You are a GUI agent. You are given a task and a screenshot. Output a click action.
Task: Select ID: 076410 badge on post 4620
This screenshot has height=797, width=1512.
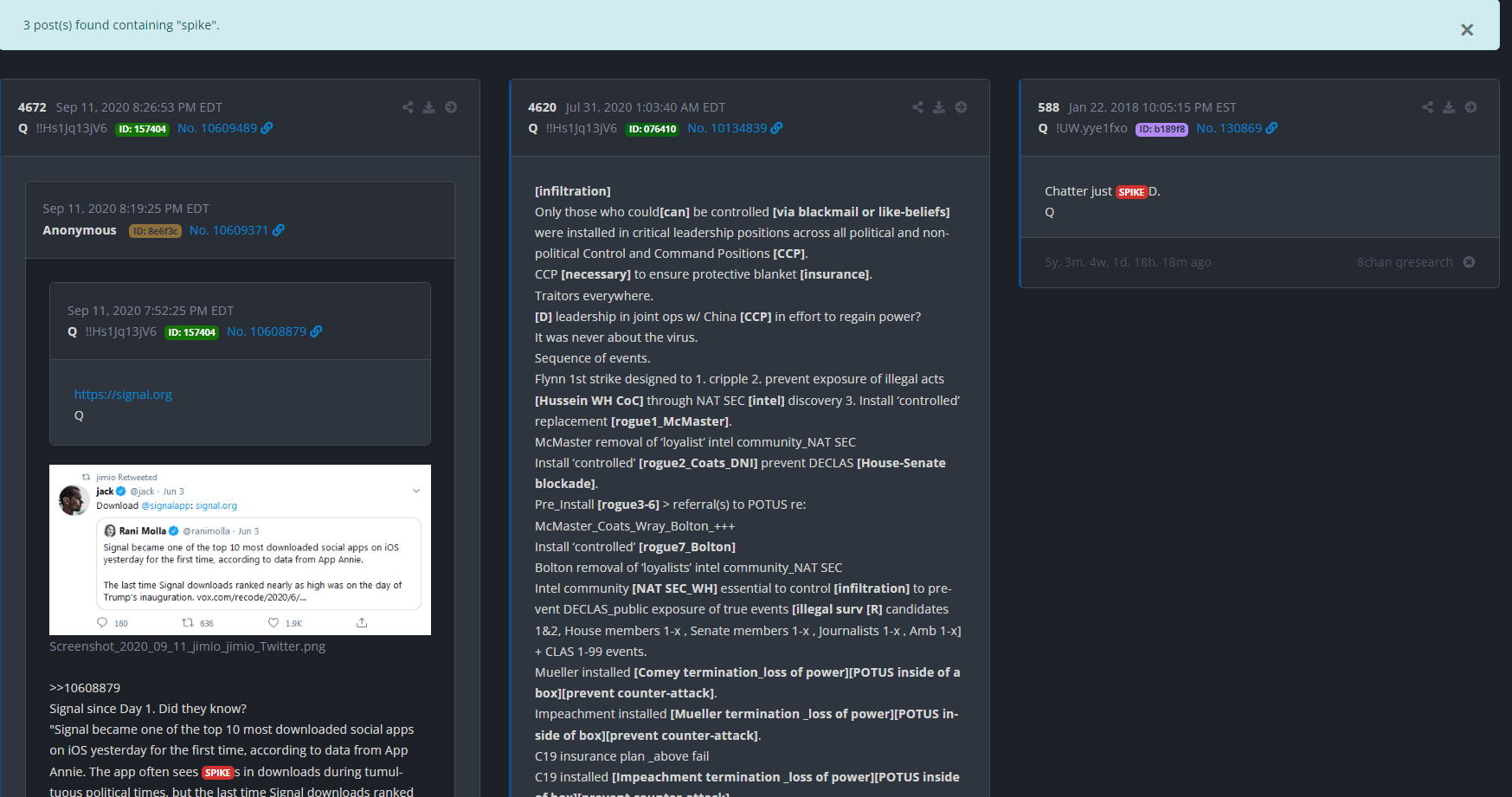tap(652, 129)
